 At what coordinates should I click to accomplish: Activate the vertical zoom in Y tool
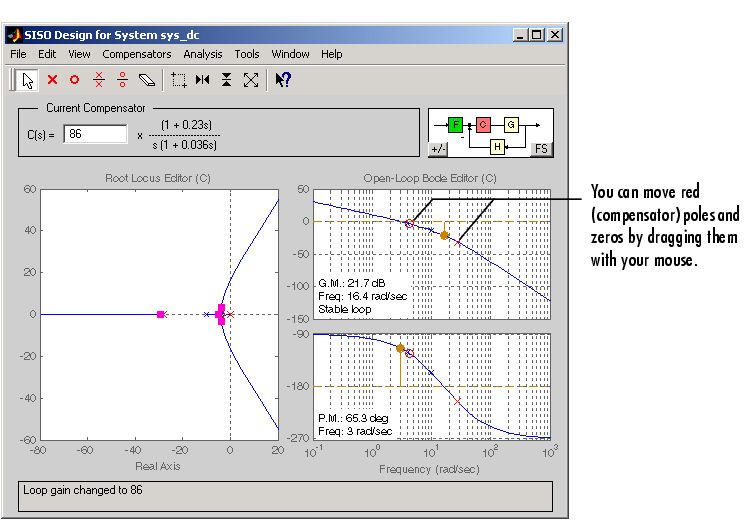(227, 79)
